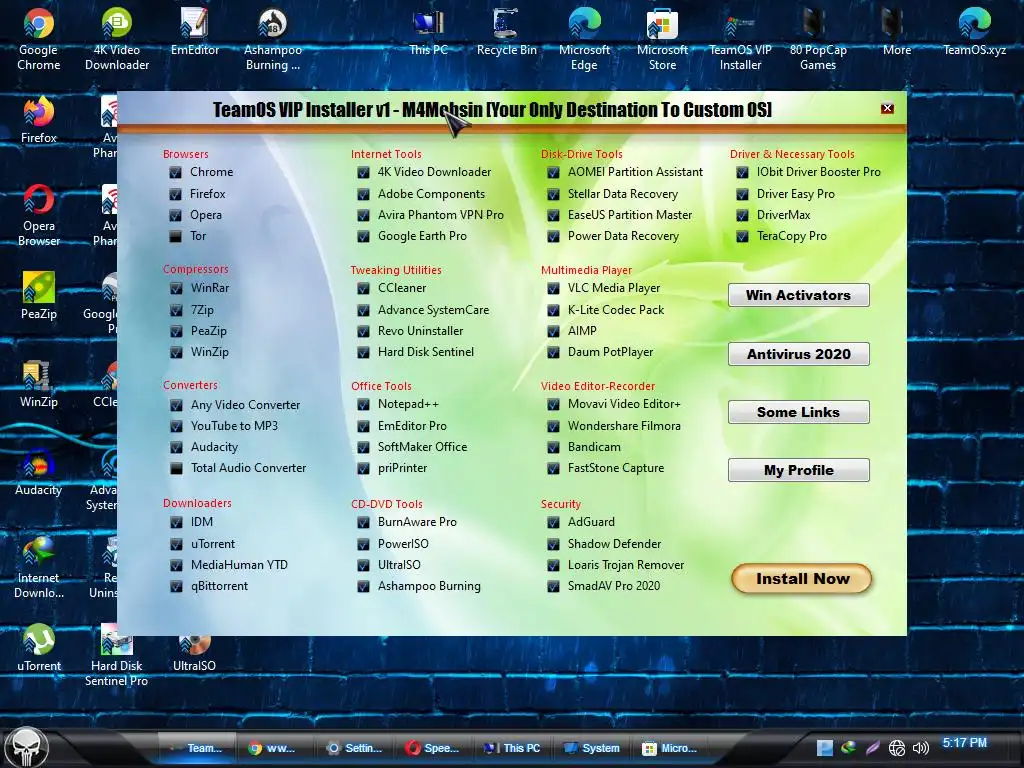Screen dimensions: 1024x768
Task: Toggle the IDM checkbox
Action: click(x=176, y=522)
